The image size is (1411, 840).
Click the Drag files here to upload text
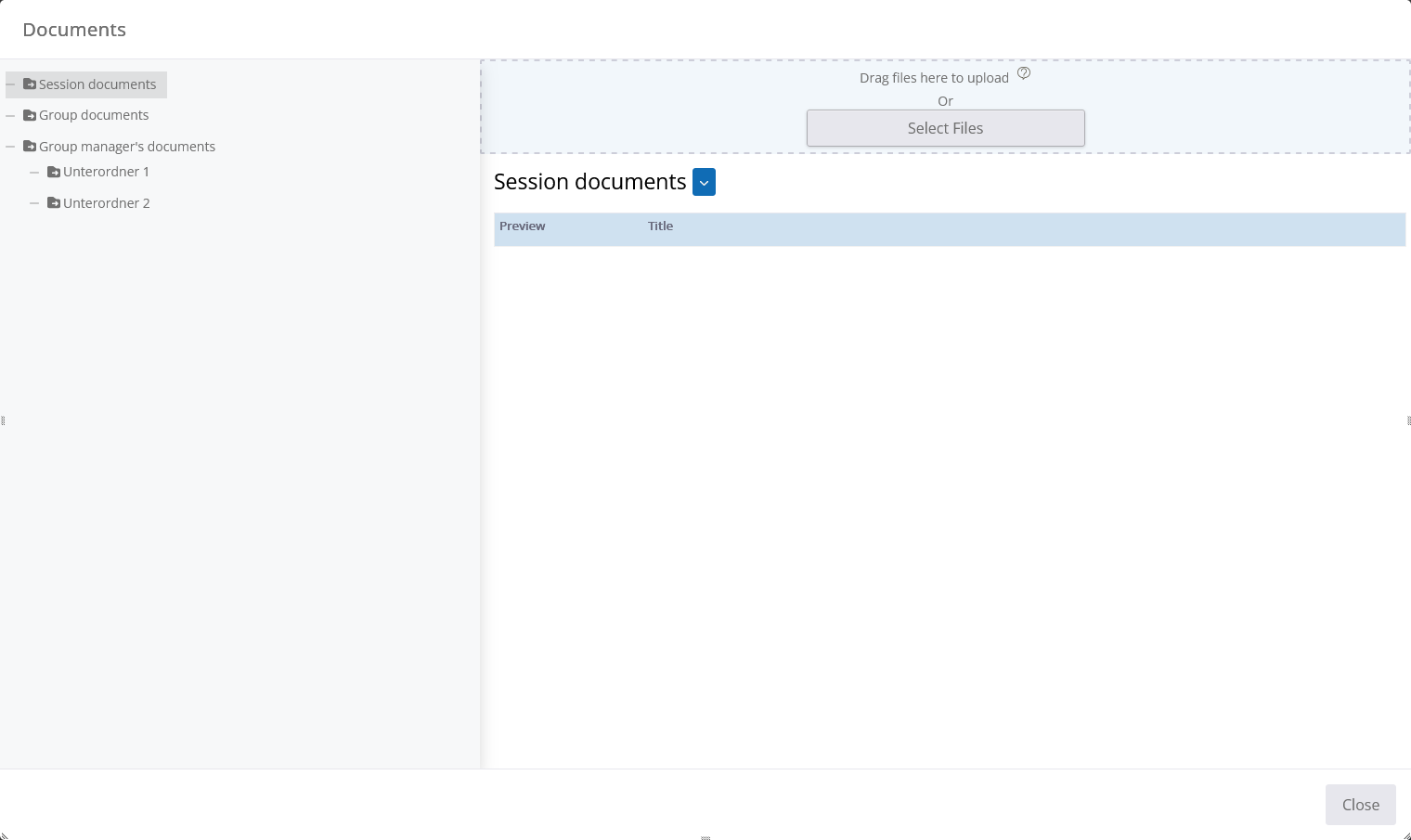pos(934,78)
